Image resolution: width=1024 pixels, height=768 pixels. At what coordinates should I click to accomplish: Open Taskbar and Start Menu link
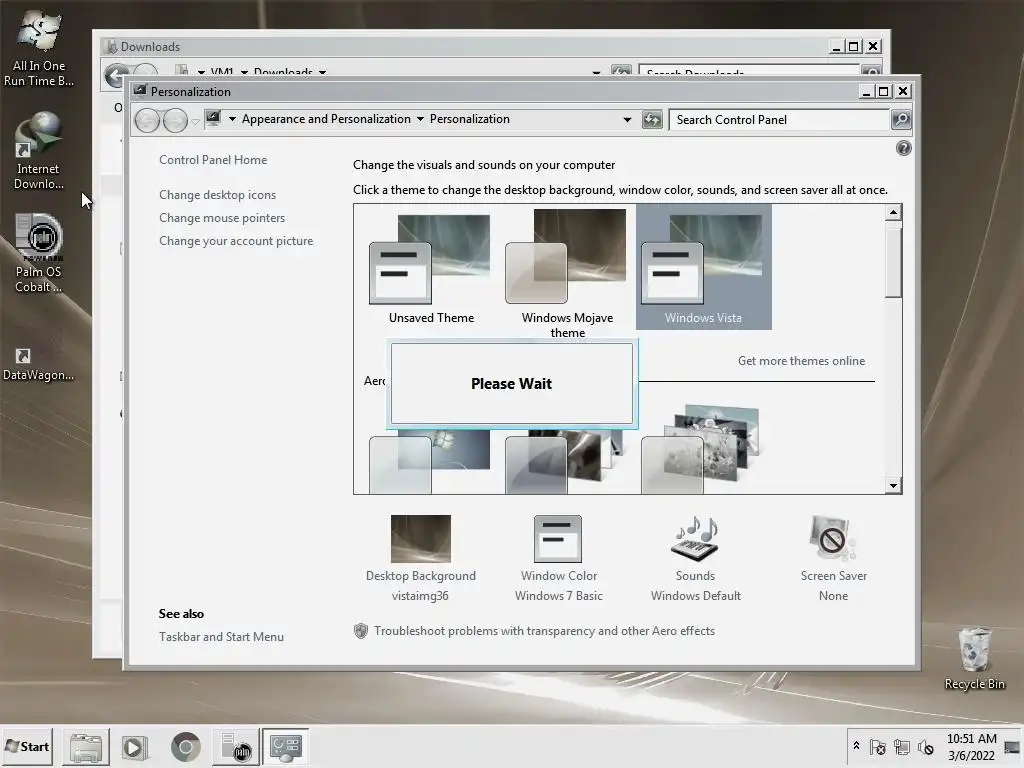tap(221, 636)
